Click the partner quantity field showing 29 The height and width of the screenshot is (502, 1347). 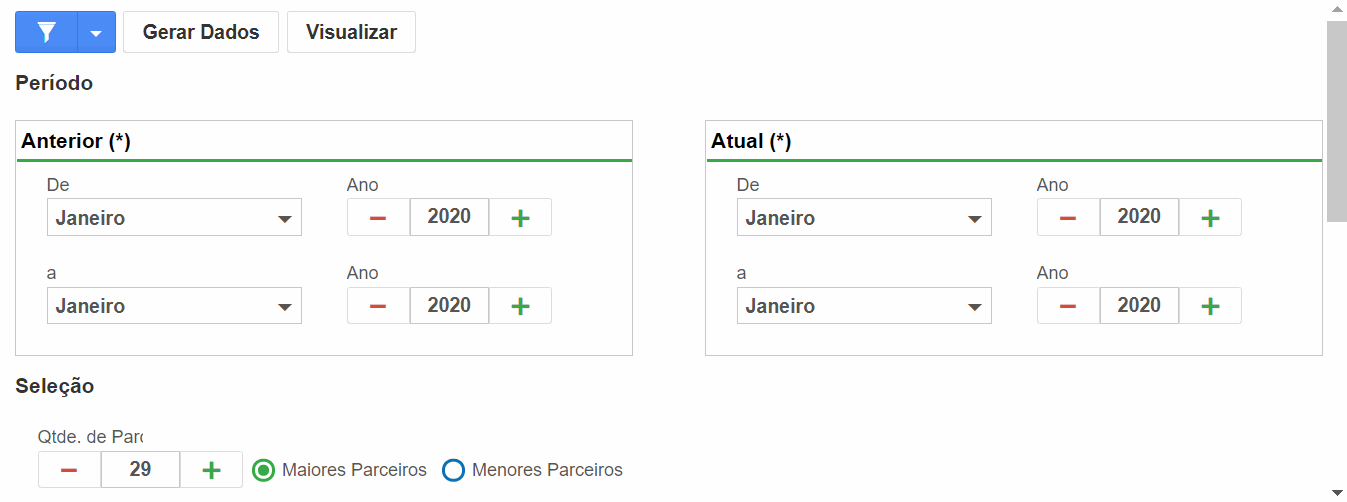click(x=140, y=470)
